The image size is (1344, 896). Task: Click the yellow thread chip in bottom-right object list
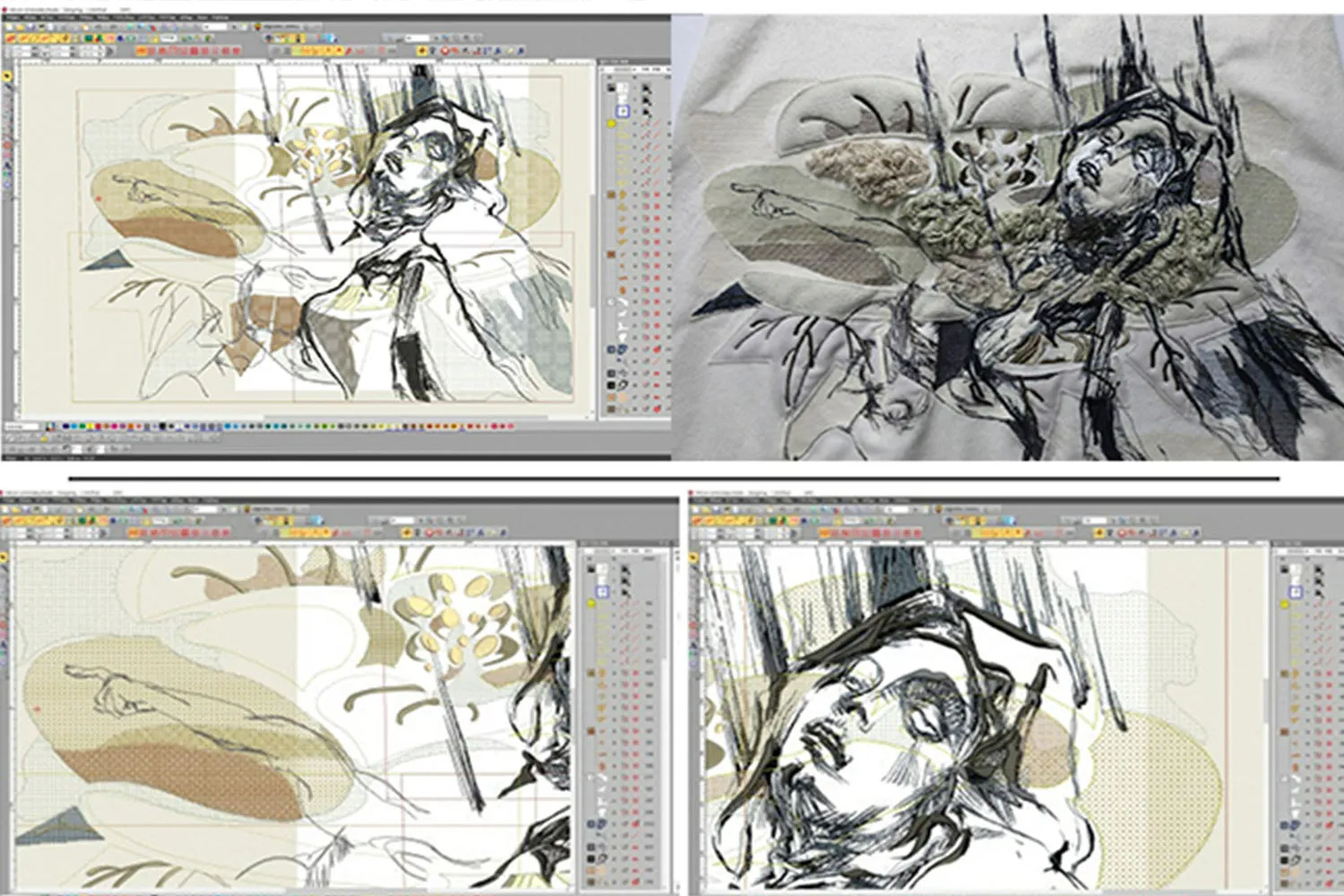click(1284, 605)
